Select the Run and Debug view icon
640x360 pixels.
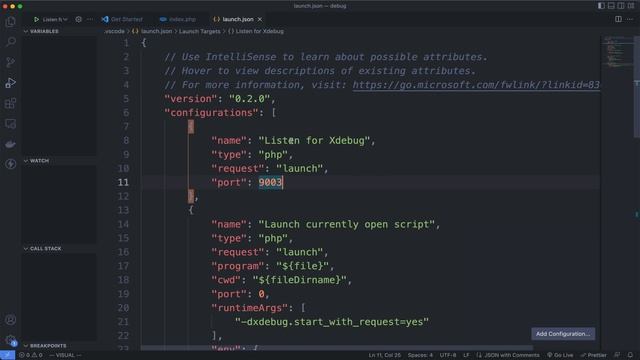pos(11,82)
